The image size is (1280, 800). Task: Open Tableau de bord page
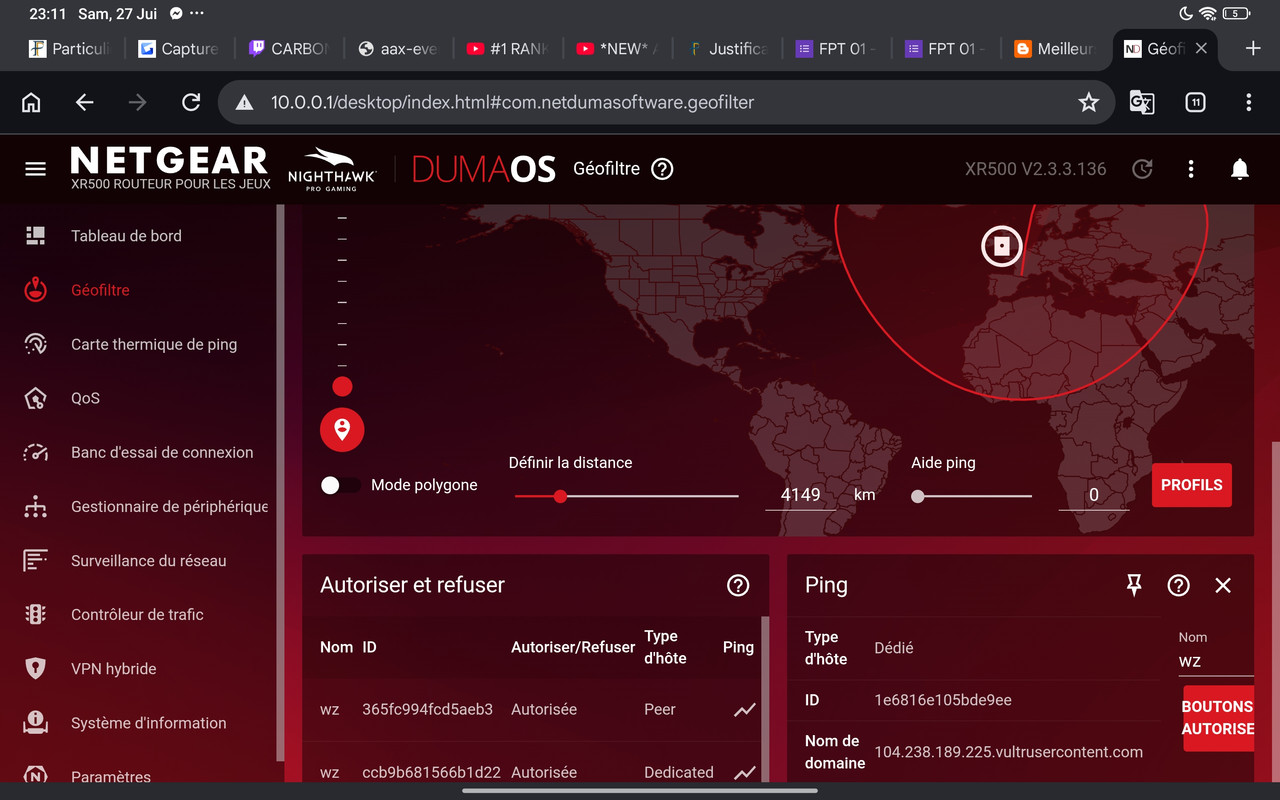tap(126, 236)
